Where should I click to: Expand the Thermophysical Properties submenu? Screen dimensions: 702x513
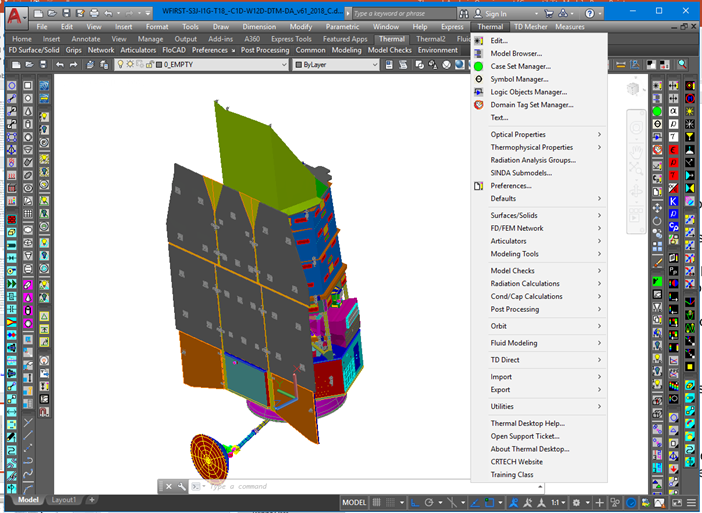pyautogui.click(x=546, y=147)
